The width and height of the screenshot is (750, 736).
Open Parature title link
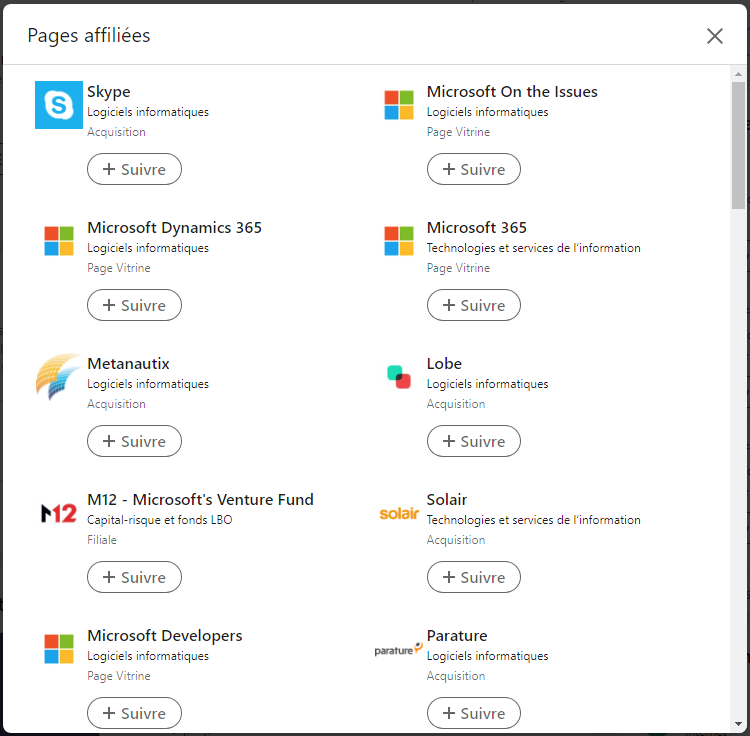point(457,636)
